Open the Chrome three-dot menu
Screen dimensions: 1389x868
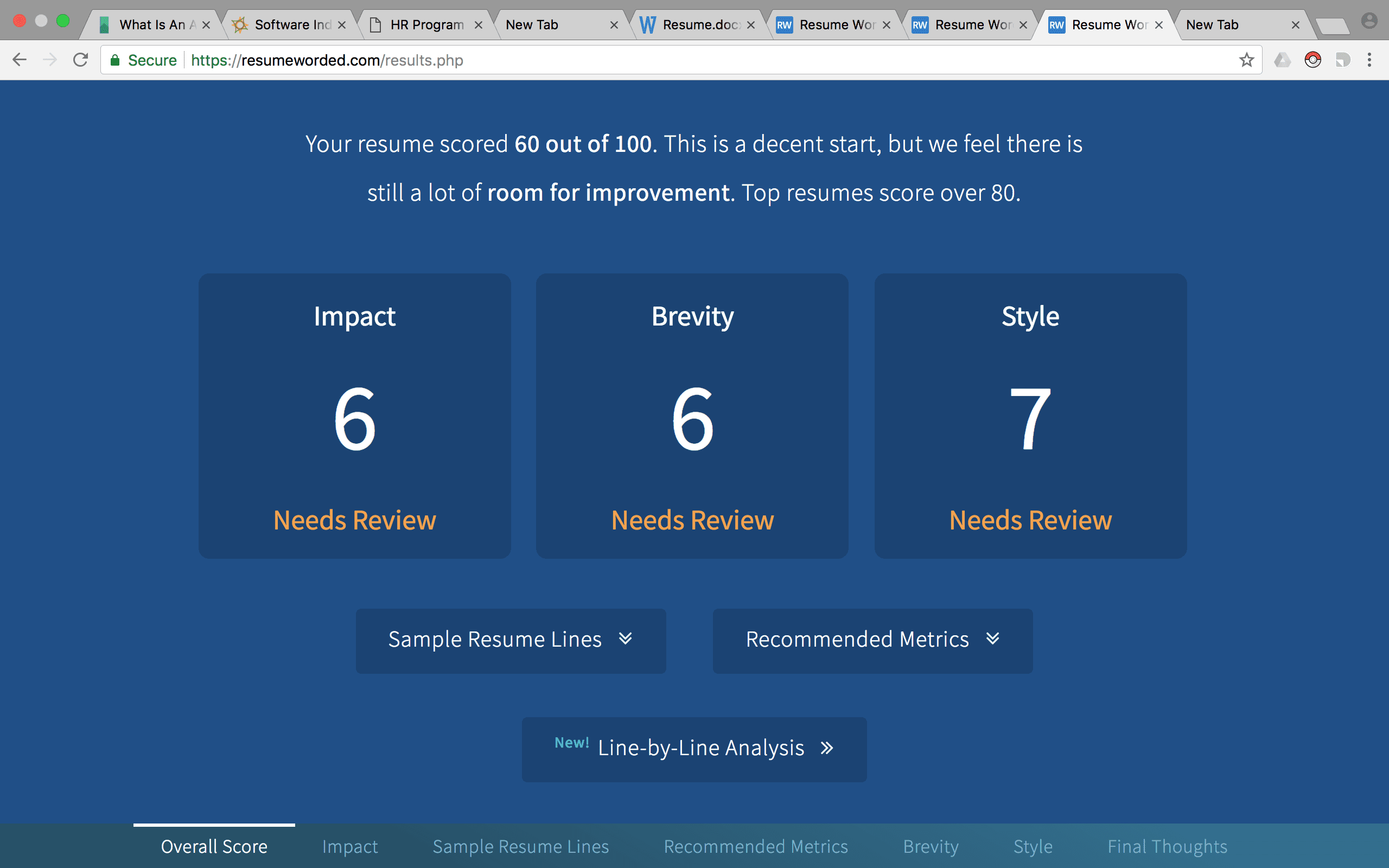pos(1369,60)
